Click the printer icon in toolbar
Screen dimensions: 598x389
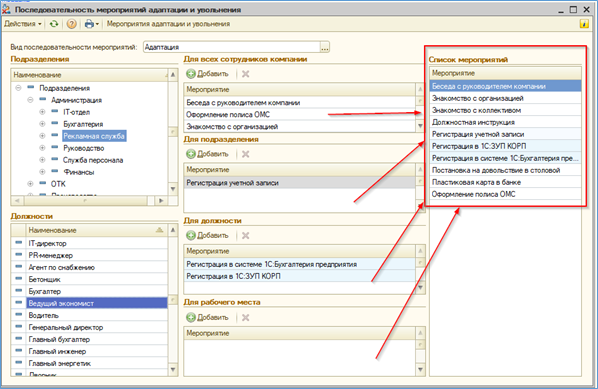click(x=89, y=24)
